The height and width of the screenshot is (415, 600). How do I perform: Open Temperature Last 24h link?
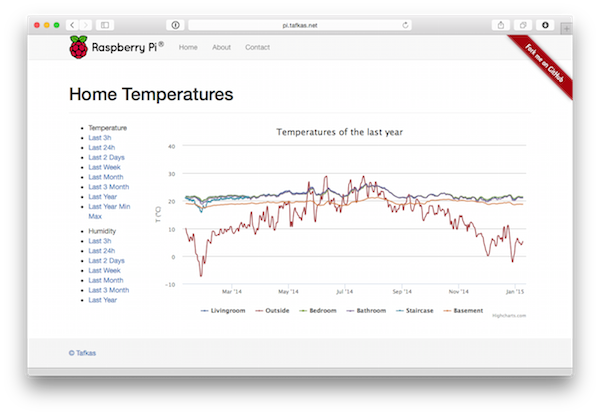click(102, 148)
